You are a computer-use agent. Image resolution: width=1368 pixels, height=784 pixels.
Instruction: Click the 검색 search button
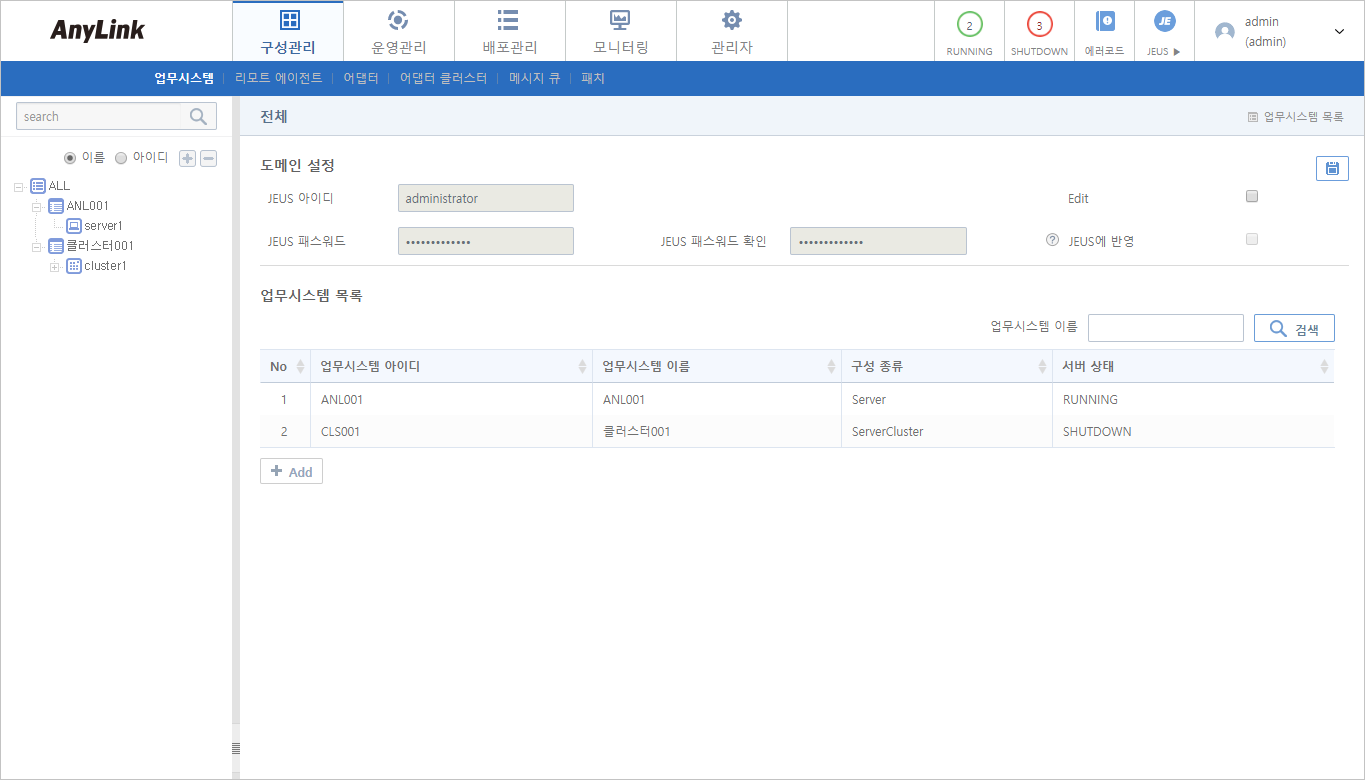tap(1294, 329)
